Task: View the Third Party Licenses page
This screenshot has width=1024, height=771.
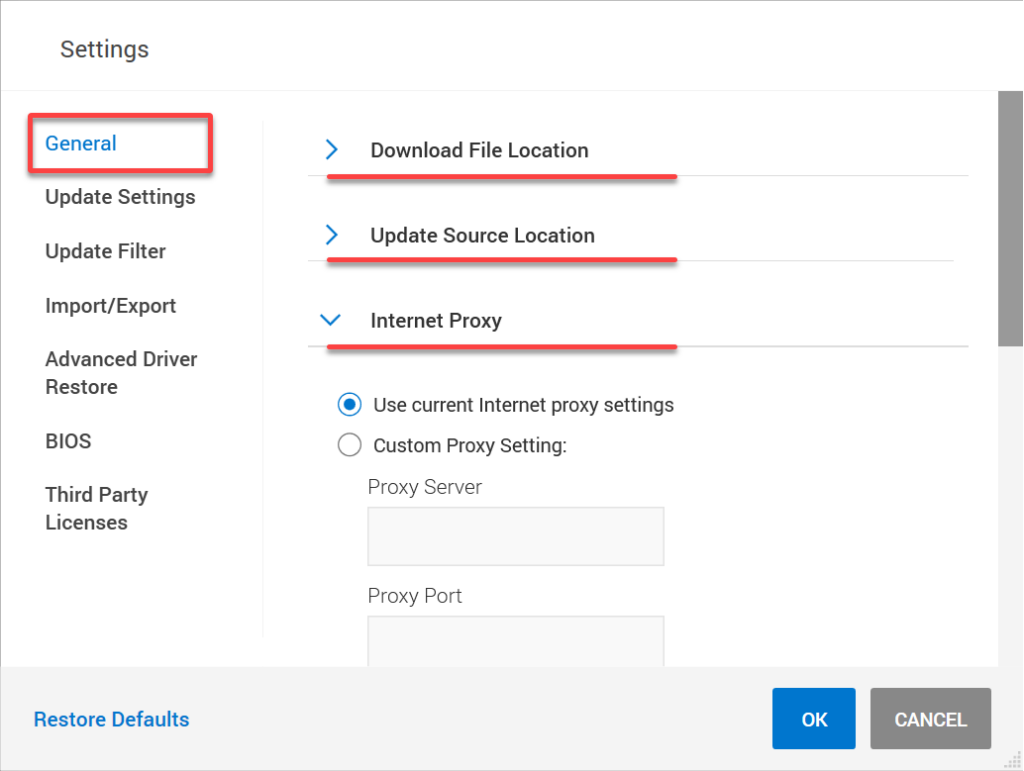Action: pyautogui.click(x=96, y=508)
